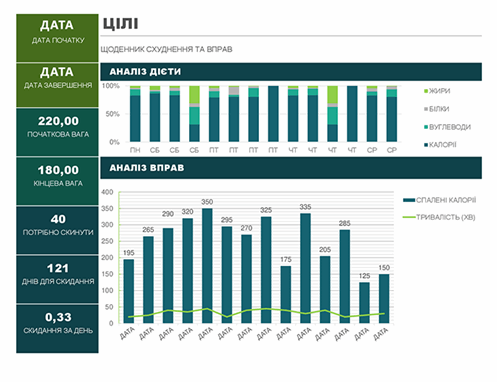Screen dimensions: 498x382
Task: Select the СПАЛЕНІ КАЛОРІЇ legend item
Action: (439, 200)
